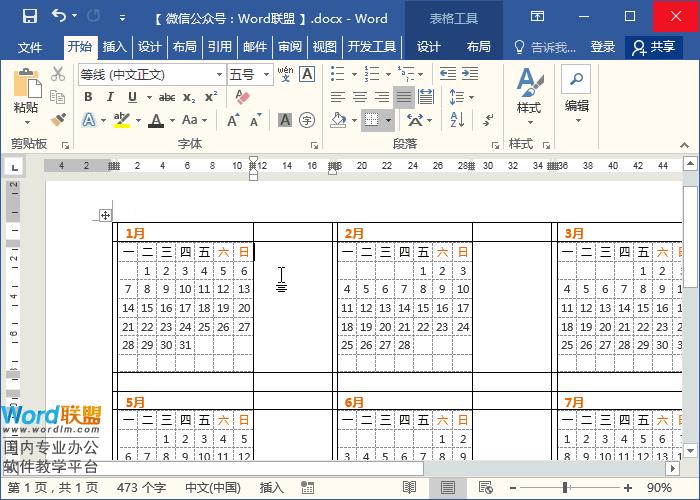Image resolution: width=700 pixels, height=500 pixels.
Task: Expand the borders dropdown arrow
Action: [x=388, y=120]
